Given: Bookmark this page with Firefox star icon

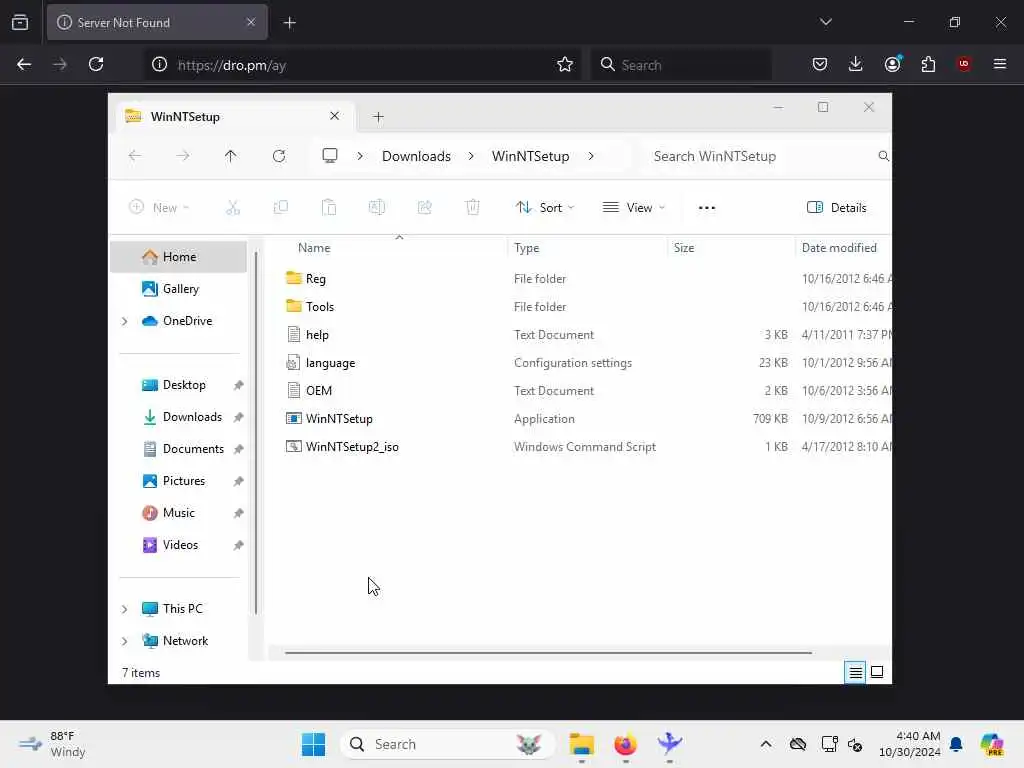Looking at the screenshot, I should pos(565,64).
